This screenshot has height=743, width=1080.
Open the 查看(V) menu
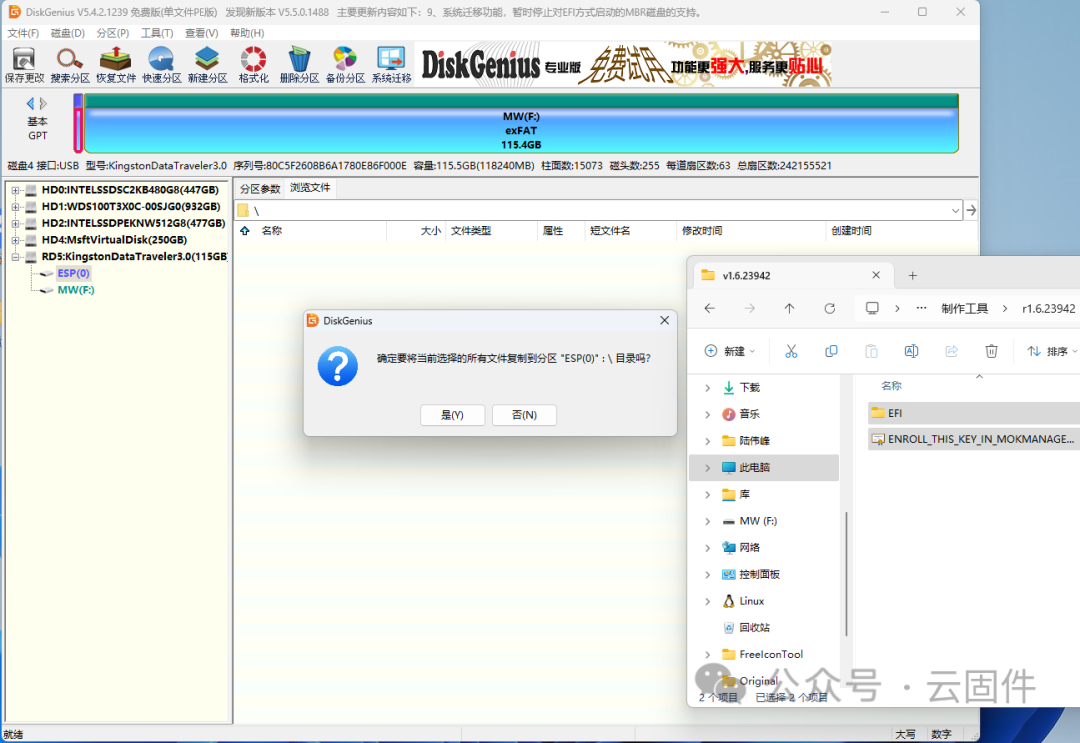coord(201,33)
